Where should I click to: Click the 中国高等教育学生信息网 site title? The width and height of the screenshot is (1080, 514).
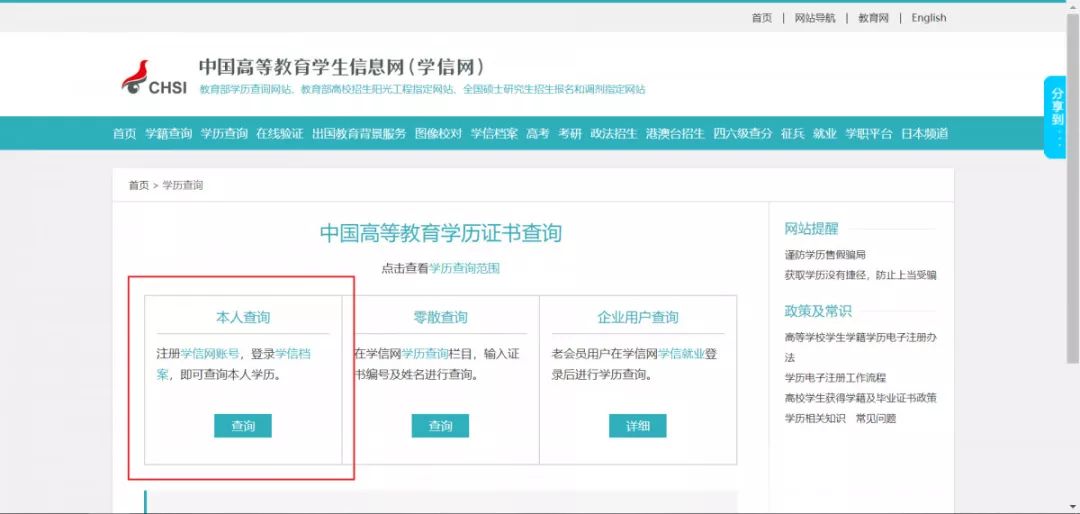342,67
